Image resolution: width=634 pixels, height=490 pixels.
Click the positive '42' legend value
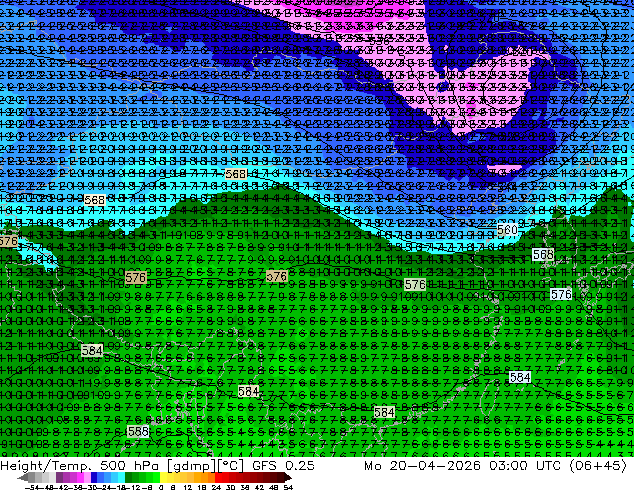259,487
